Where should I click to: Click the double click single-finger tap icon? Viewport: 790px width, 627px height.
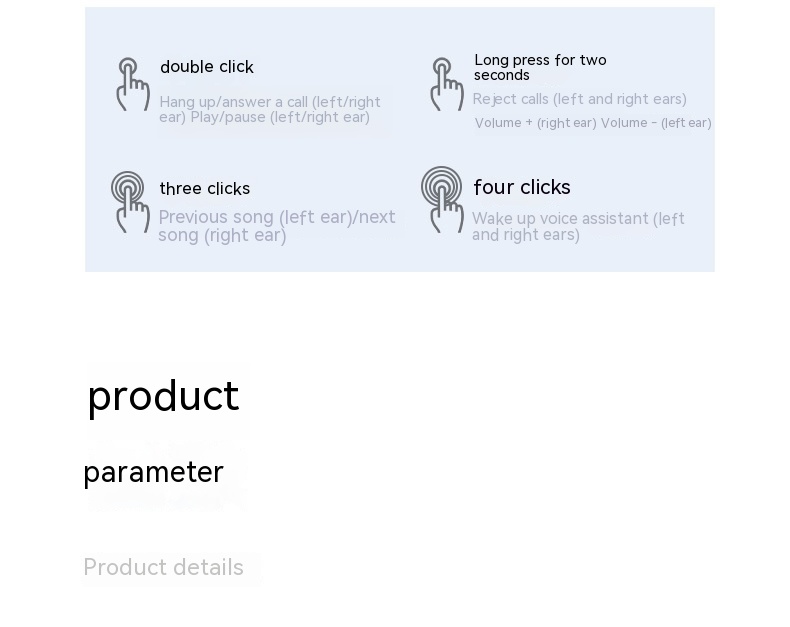pyautogui.click(x=132, y=84)
